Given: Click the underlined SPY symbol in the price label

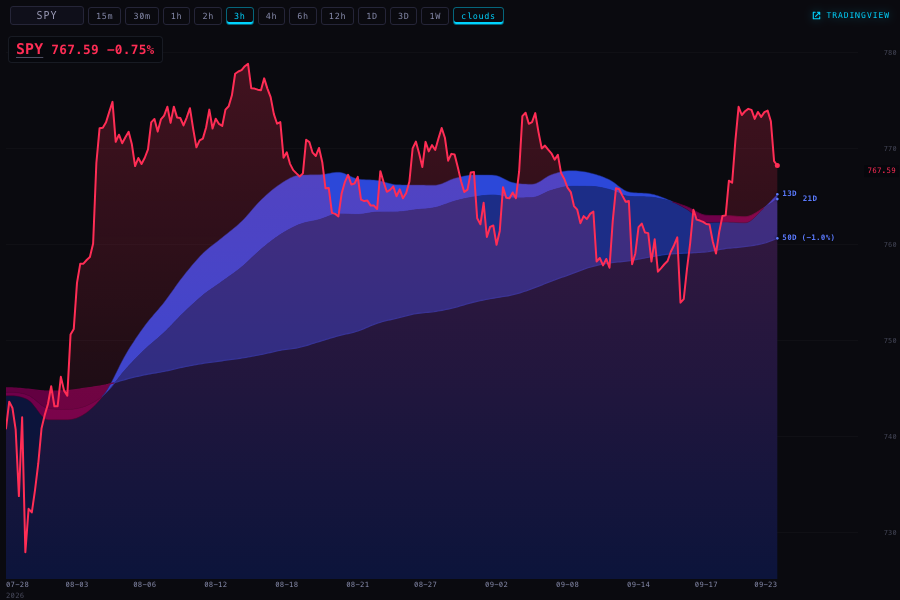Looking at the screenshot, I should point(29,49).
